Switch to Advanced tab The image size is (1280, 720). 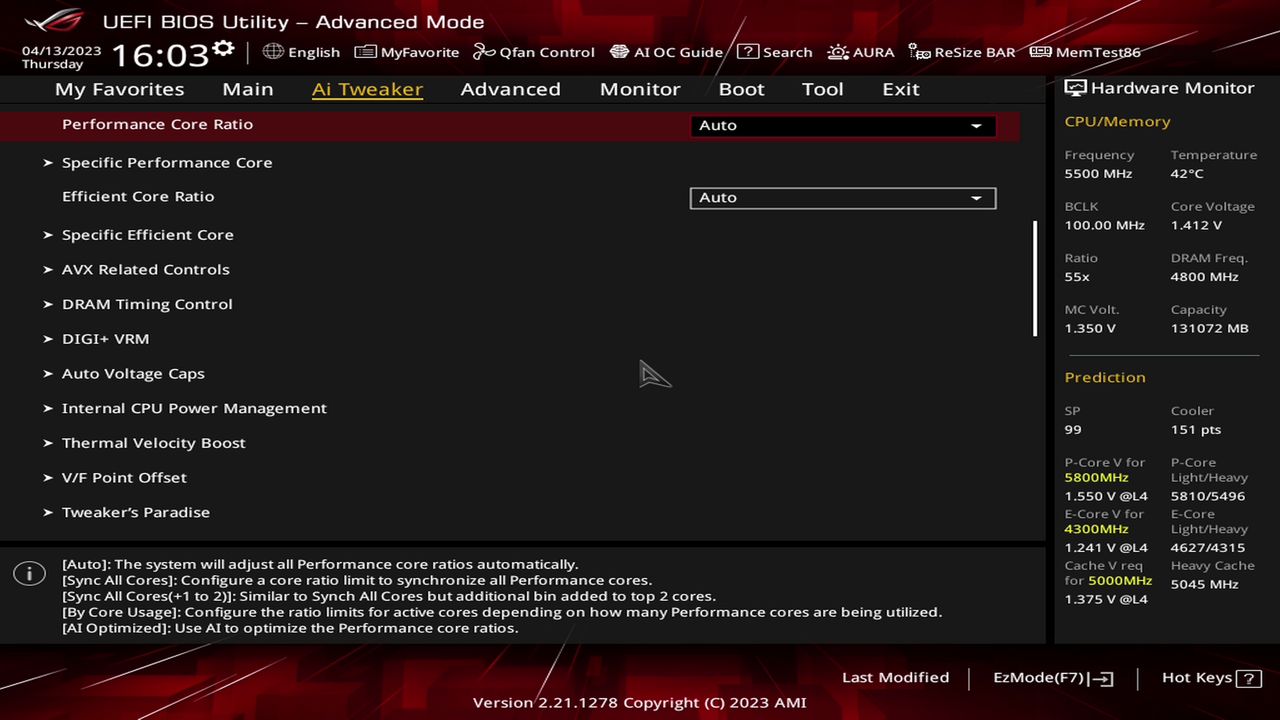coord(510,89)
